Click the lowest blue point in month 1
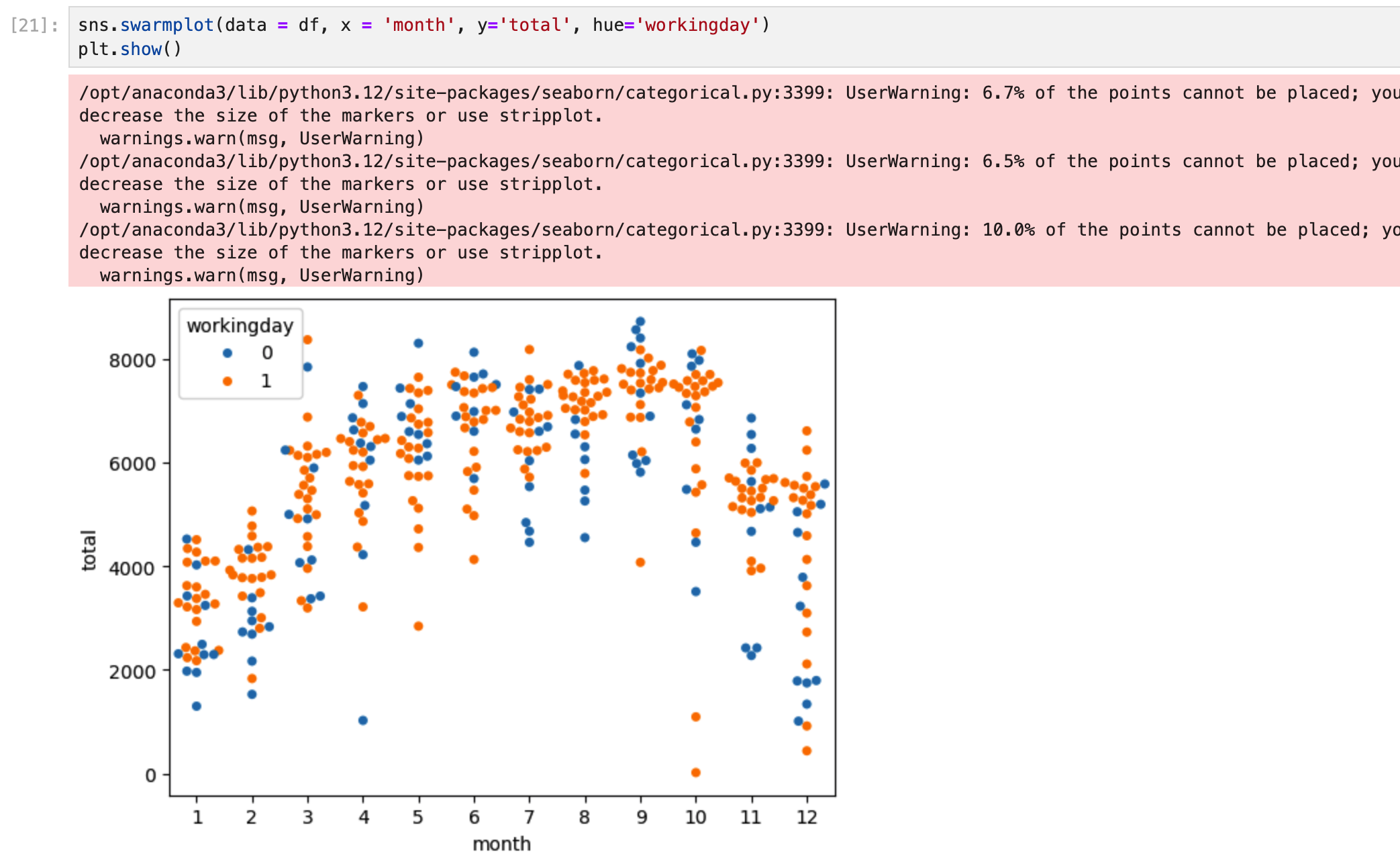Viewport: 1400px width, 866px height. coord(197,706)
